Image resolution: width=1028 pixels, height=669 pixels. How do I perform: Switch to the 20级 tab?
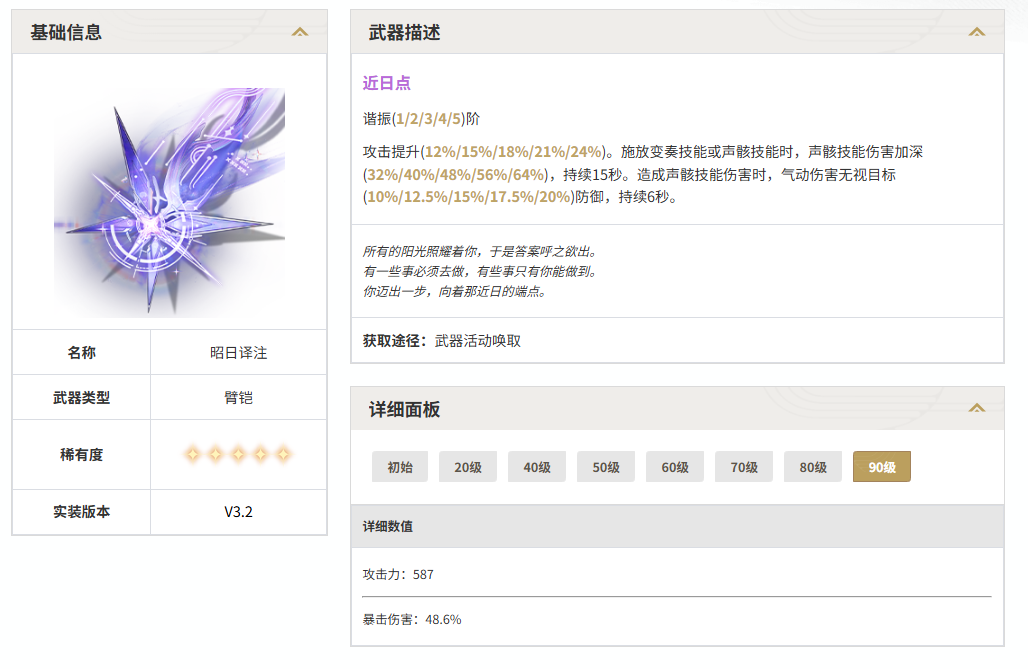click(x=468, y=467)
